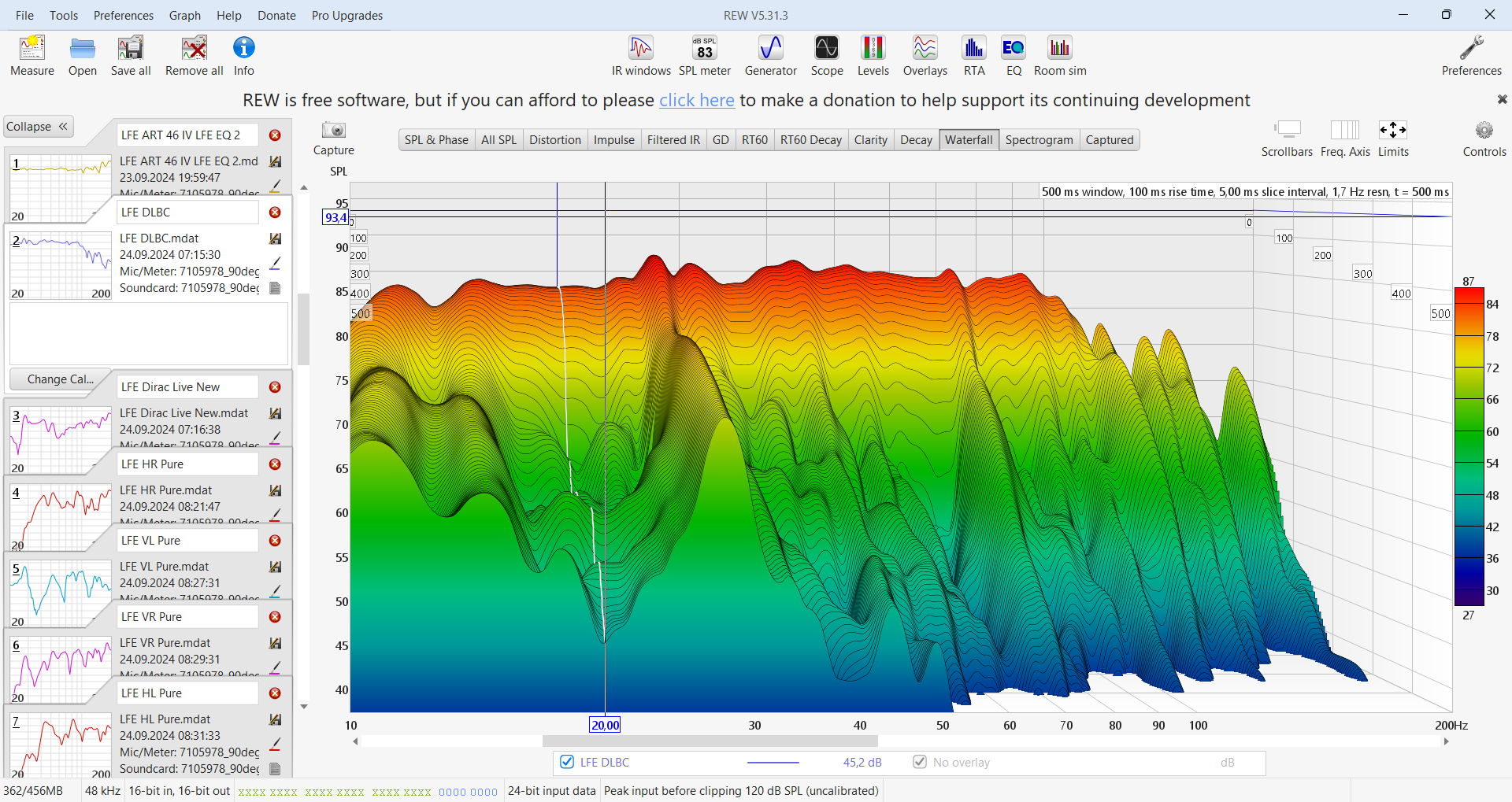Image resolution: width=1512 pixels, height=802 pixels.
Task: Collapse the measurements panel
Action: pyautogui.click(x=38, y=127)
